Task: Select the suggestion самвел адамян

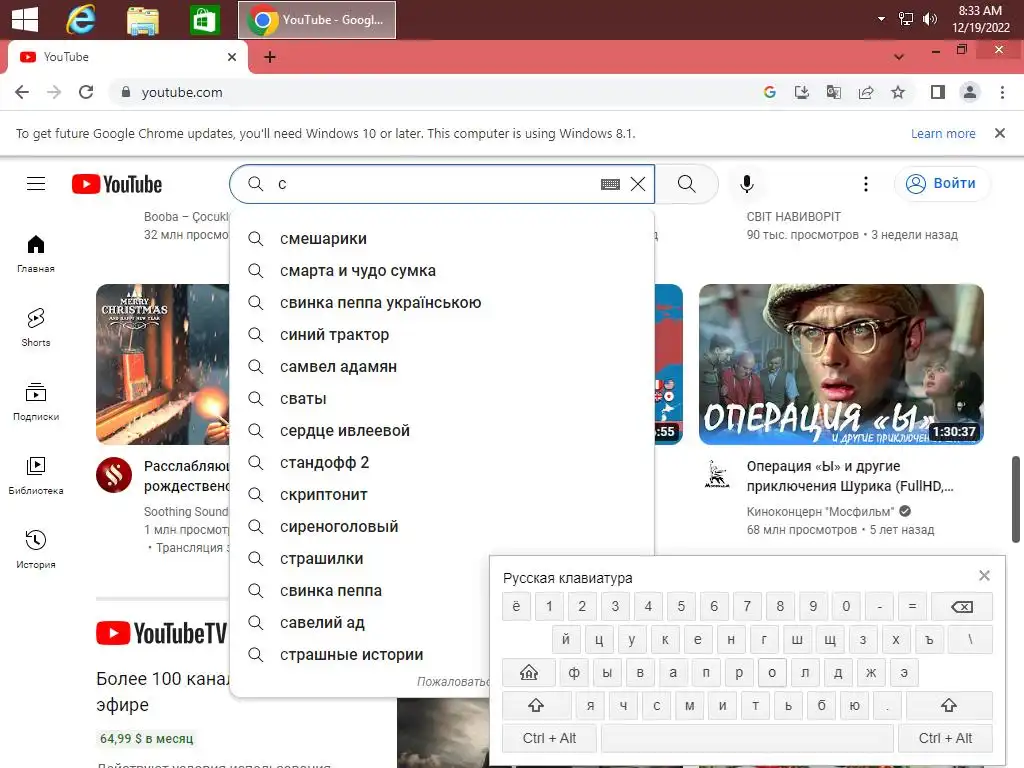Action: 442,367
